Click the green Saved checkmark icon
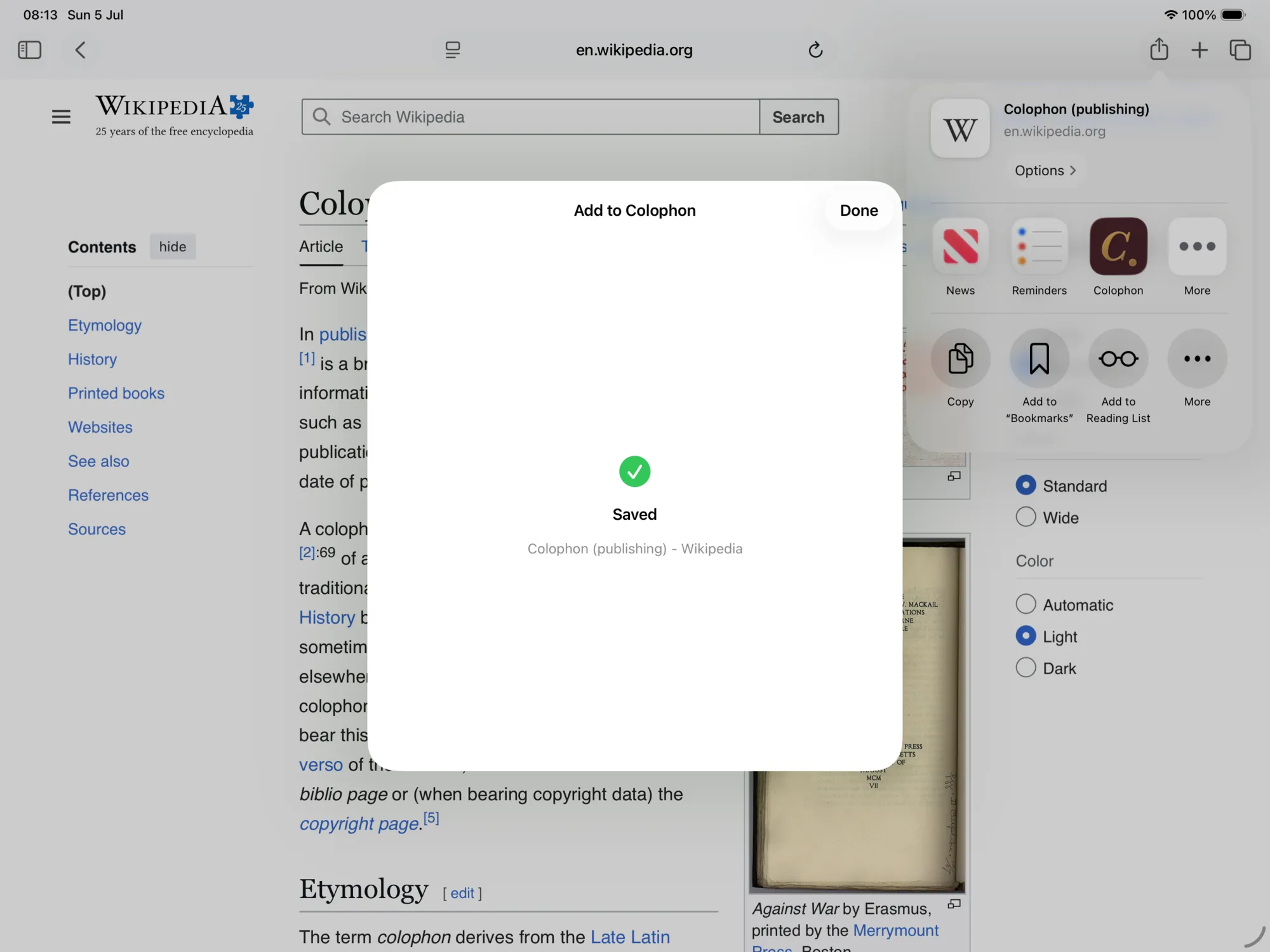The width and height of the screenshot is (1270, 952). [634, 472]
